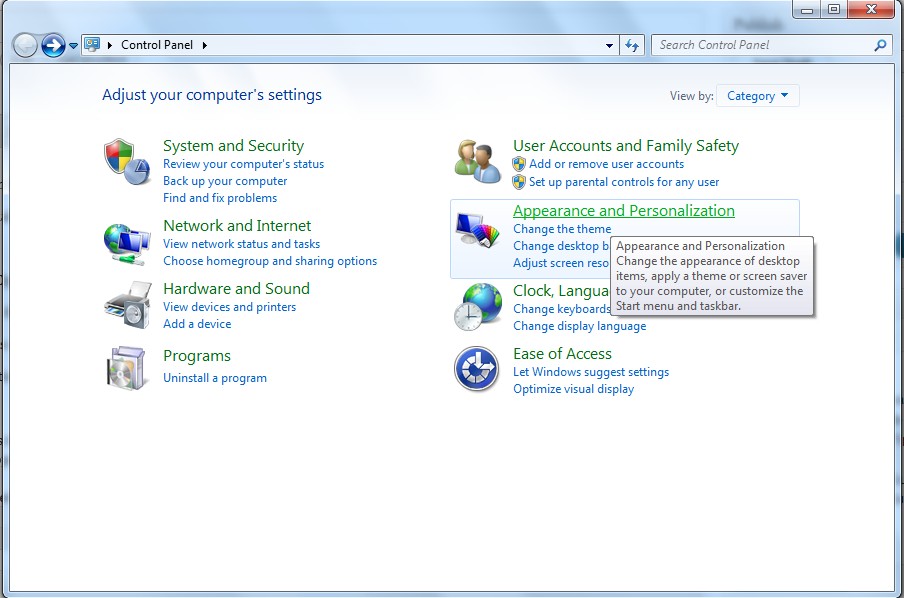Click Optimize visual display

pos(574,389)
